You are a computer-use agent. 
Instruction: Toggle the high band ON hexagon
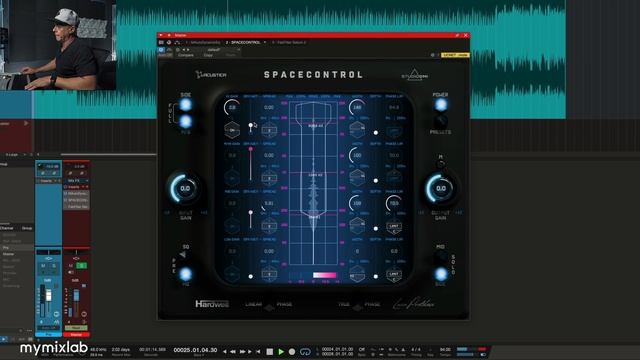[232, 130]
